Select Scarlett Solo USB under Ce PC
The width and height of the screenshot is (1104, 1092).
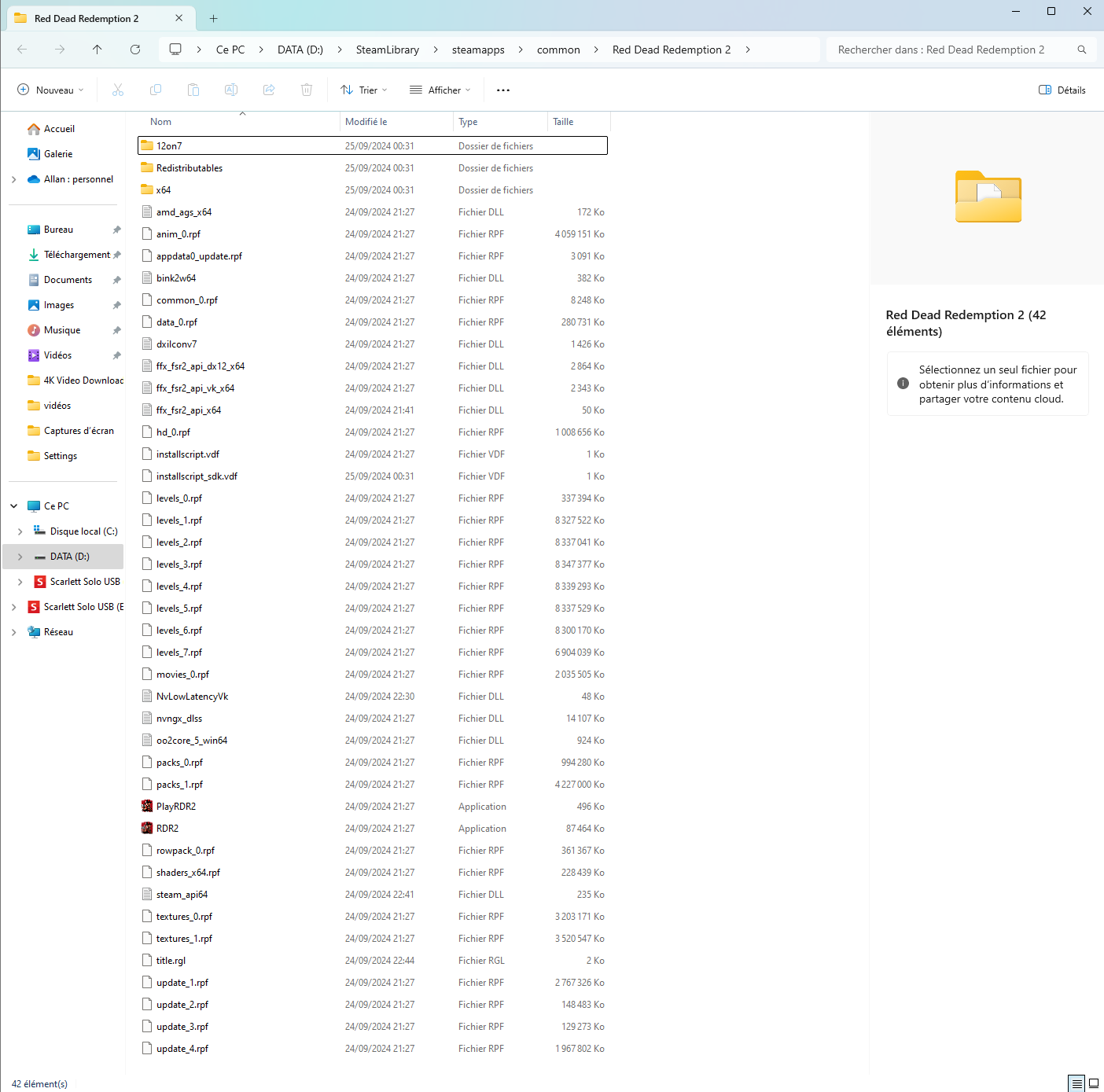77,582
